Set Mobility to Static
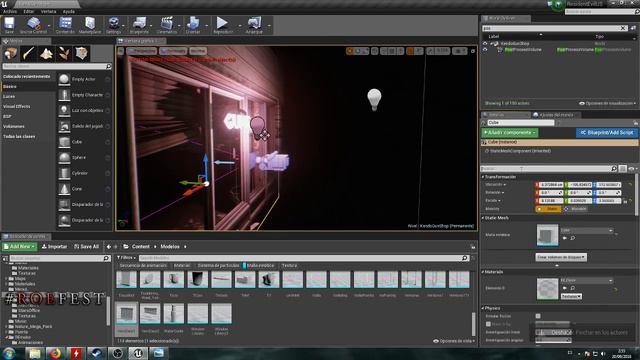Viewport: 640px width, 360px height. click(548, 209)
